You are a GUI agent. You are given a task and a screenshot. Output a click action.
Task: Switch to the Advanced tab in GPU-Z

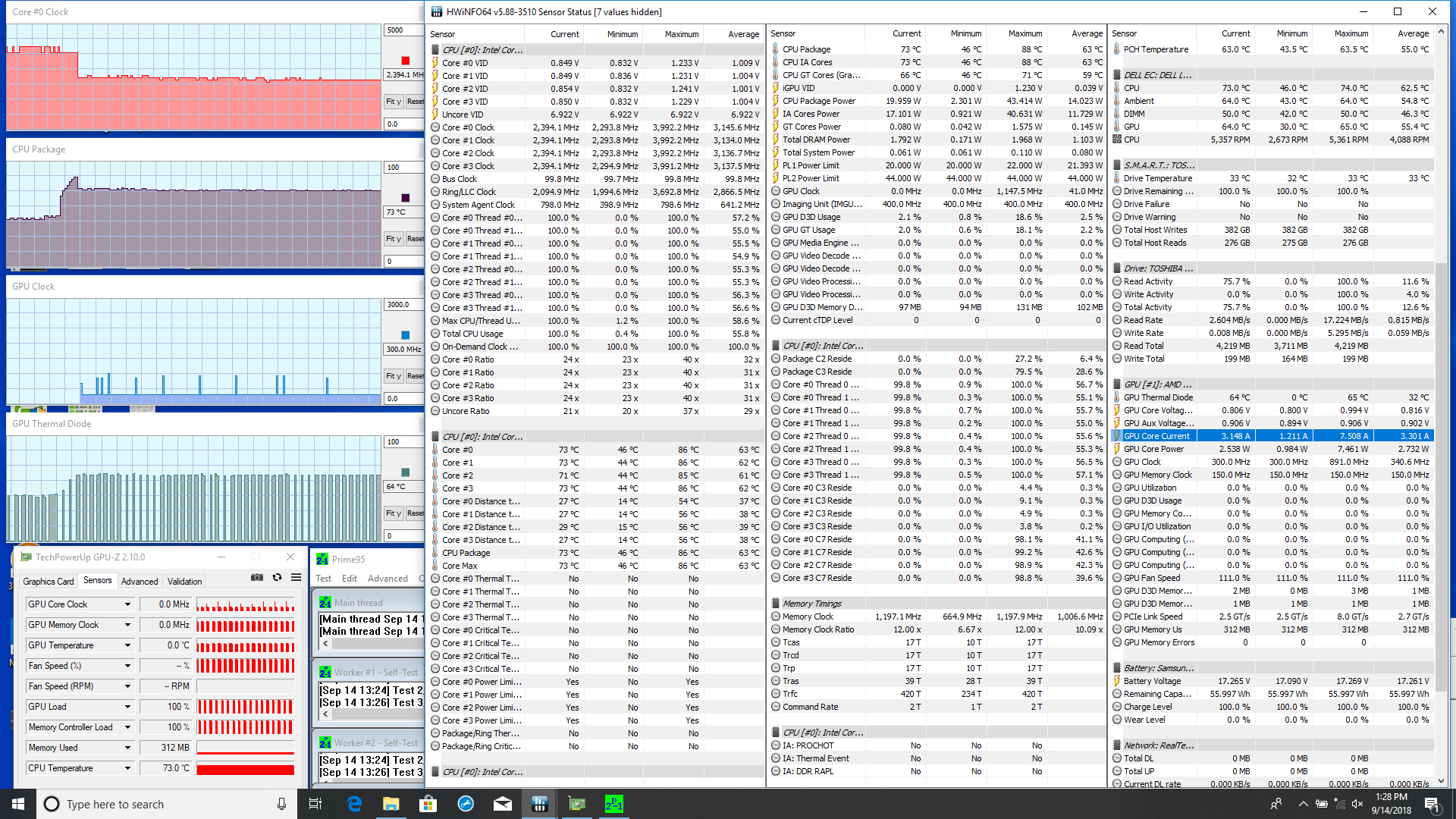point(140,582)
